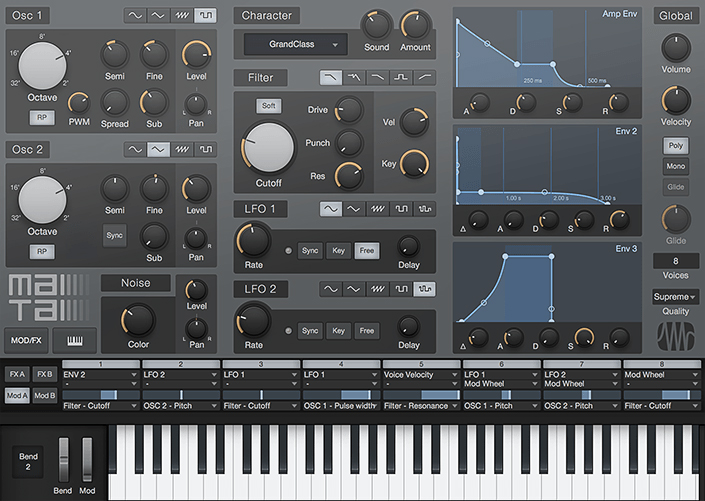The width and height of the screenshot is (705, 501).
Task: Show the keyboard panel icon button
Action: tap(75, 340)
